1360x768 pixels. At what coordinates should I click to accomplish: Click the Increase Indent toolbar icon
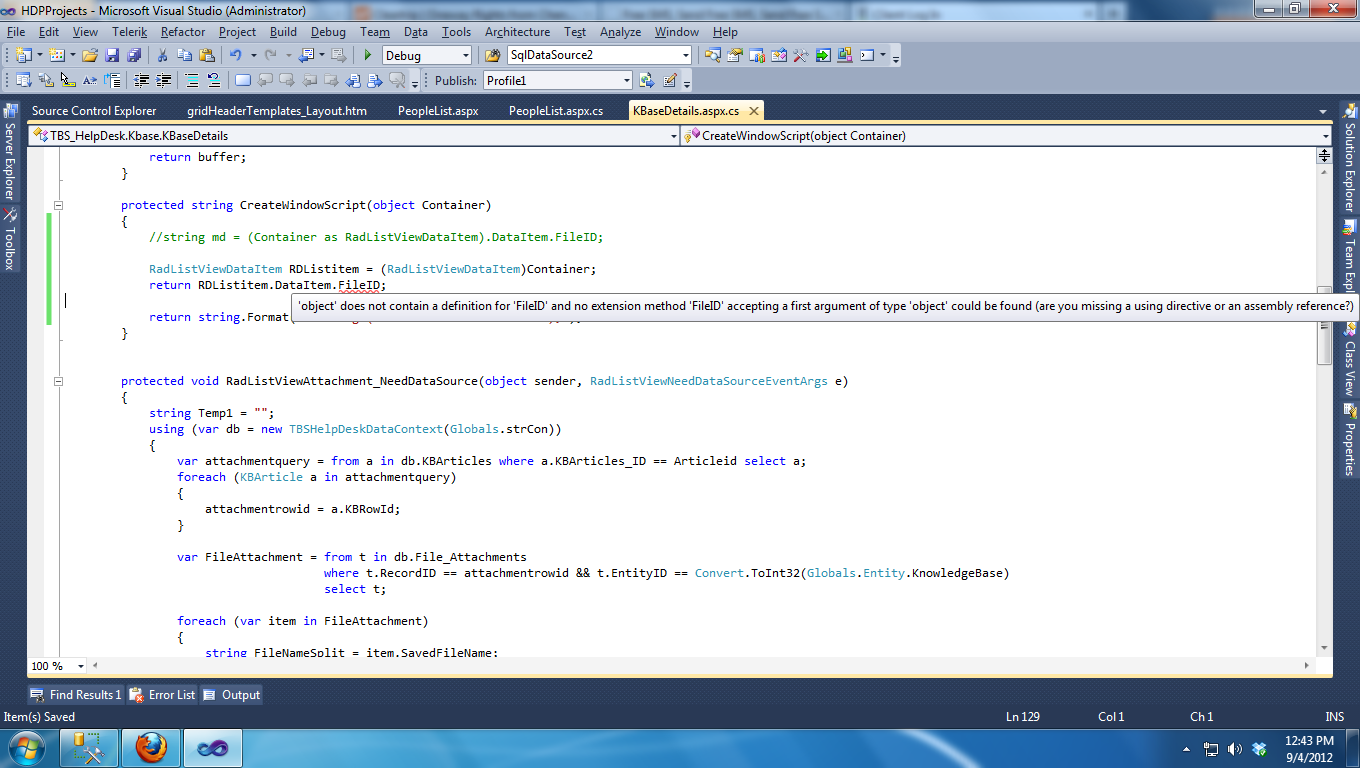coord(164,81)
